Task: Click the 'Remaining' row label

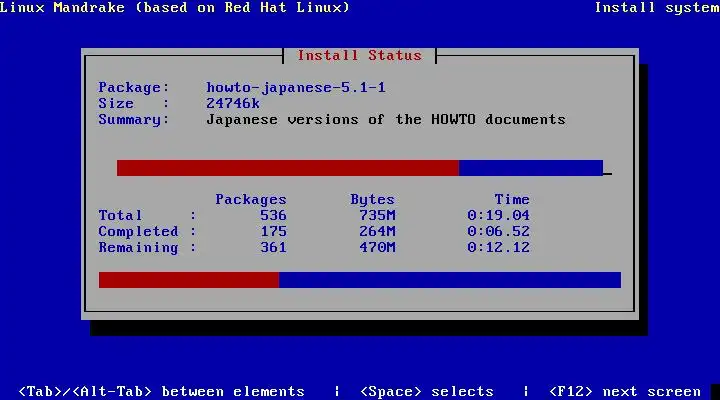Action: click(x=139, y=248)
